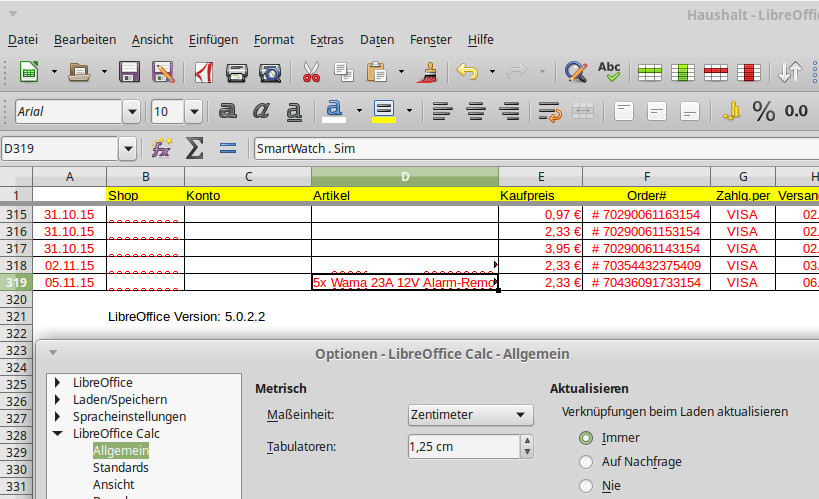This screenshot has height=499, width=819.
Task: Open Print Preview
Action: pos(270,72)
